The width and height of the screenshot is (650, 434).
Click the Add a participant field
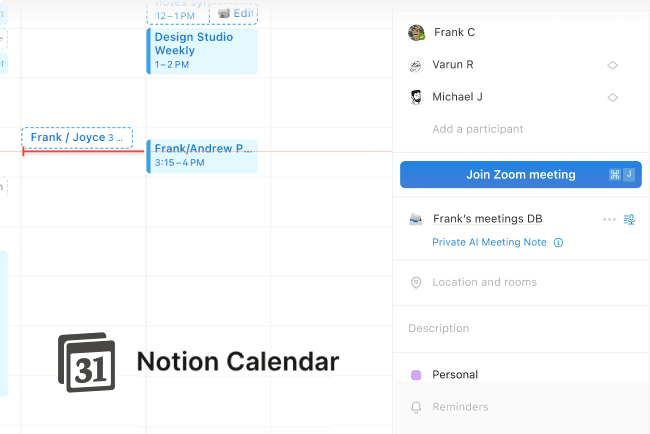coord(477,129)
